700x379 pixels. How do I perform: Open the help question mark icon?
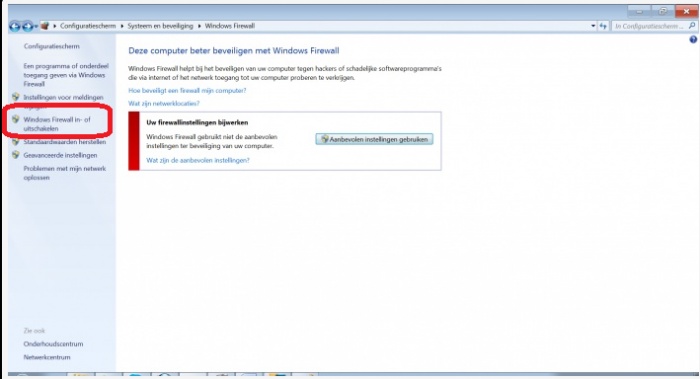pyautogui.click(x=693, y=40)
